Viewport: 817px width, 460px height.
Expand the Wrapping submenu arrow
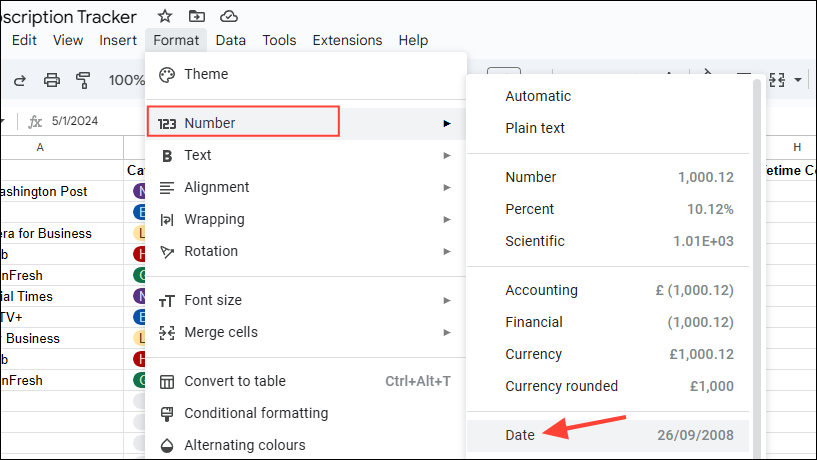(447, 219)
